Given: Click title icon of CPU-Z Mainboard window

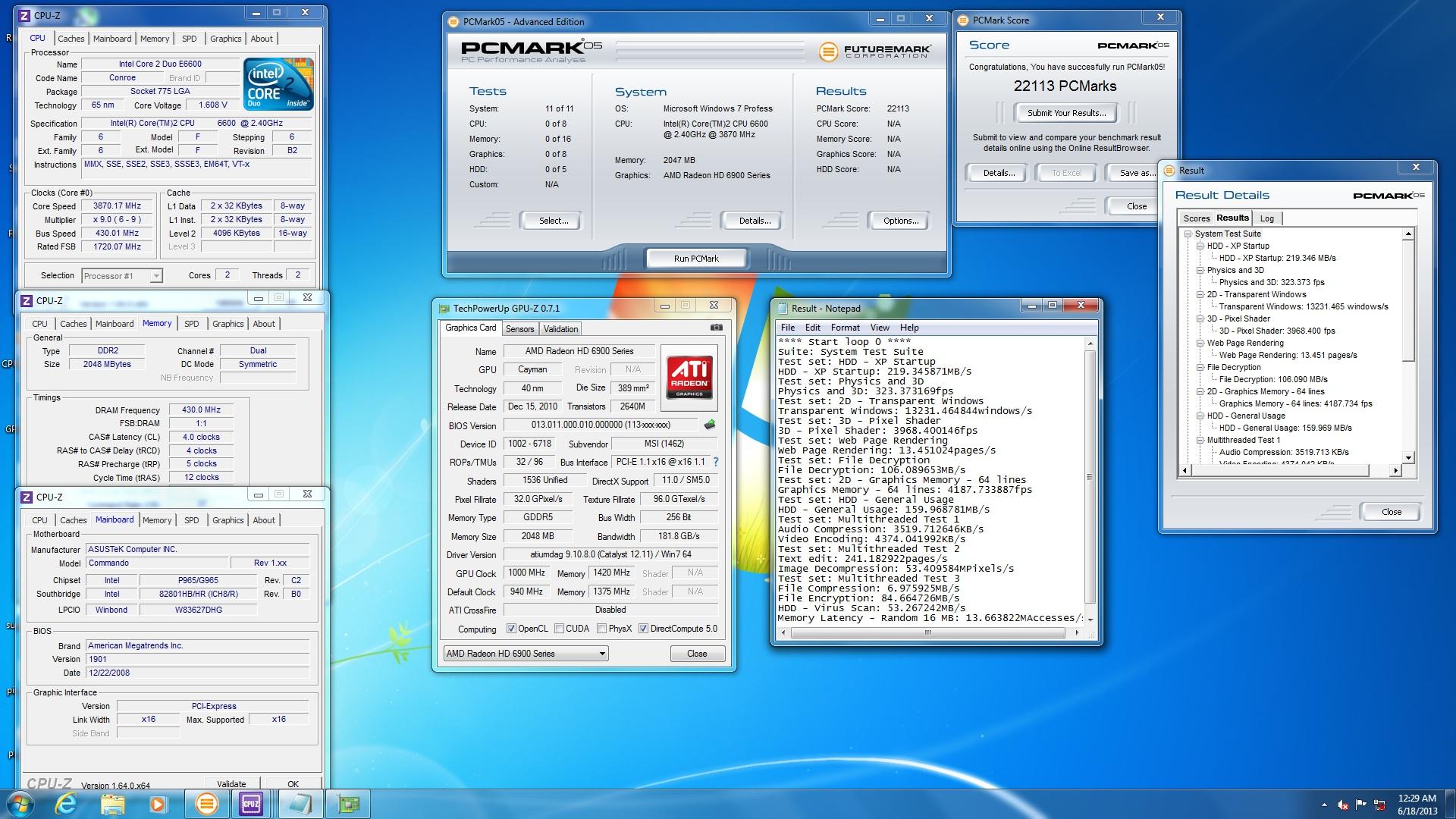Looking at the screenshot, I should (x=27, y=497).
